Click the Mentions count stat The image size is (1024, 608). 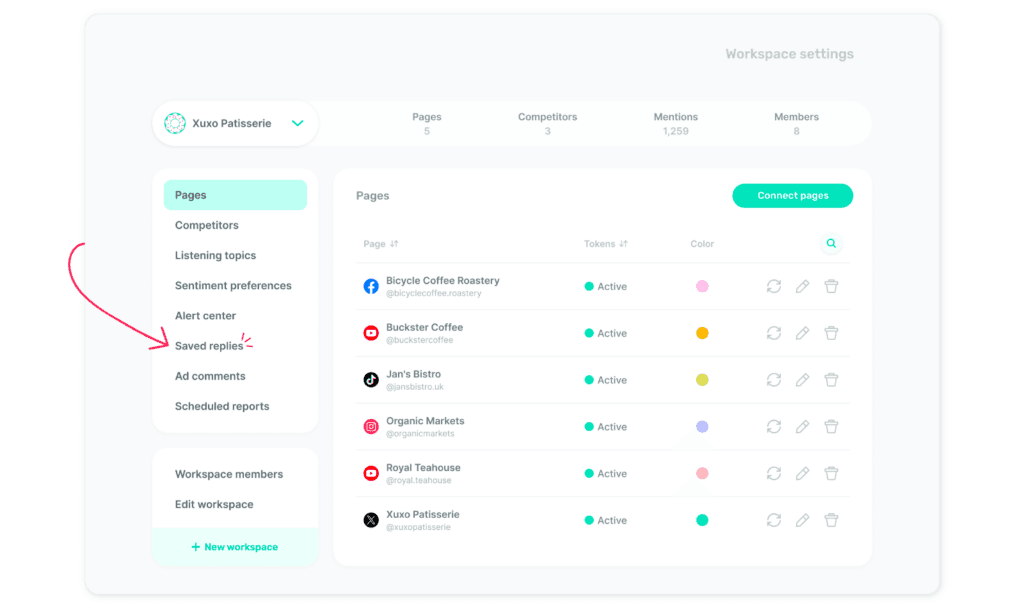click(675, 123)
